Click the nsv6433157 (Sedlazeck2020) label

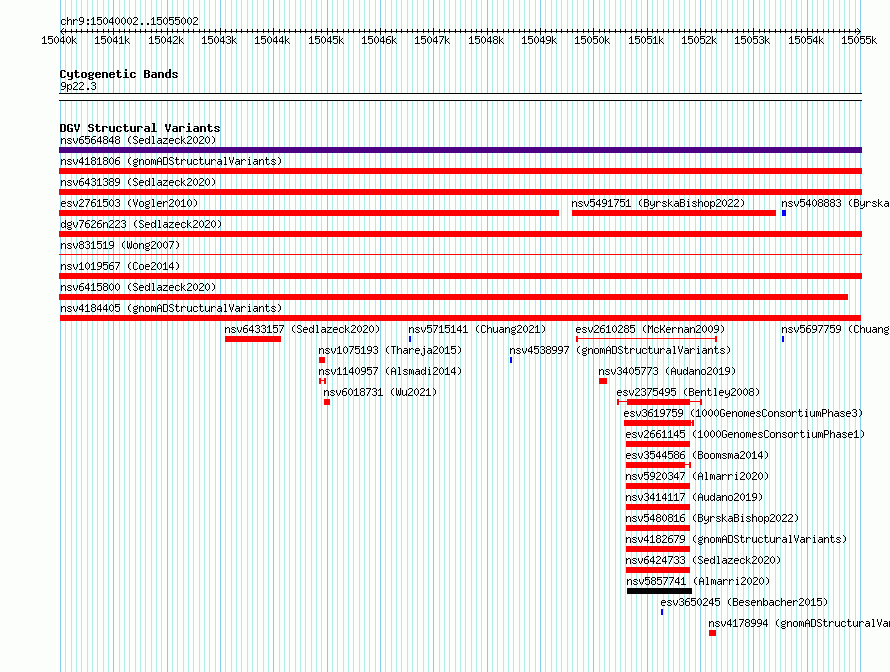click(x=302, y=329)
